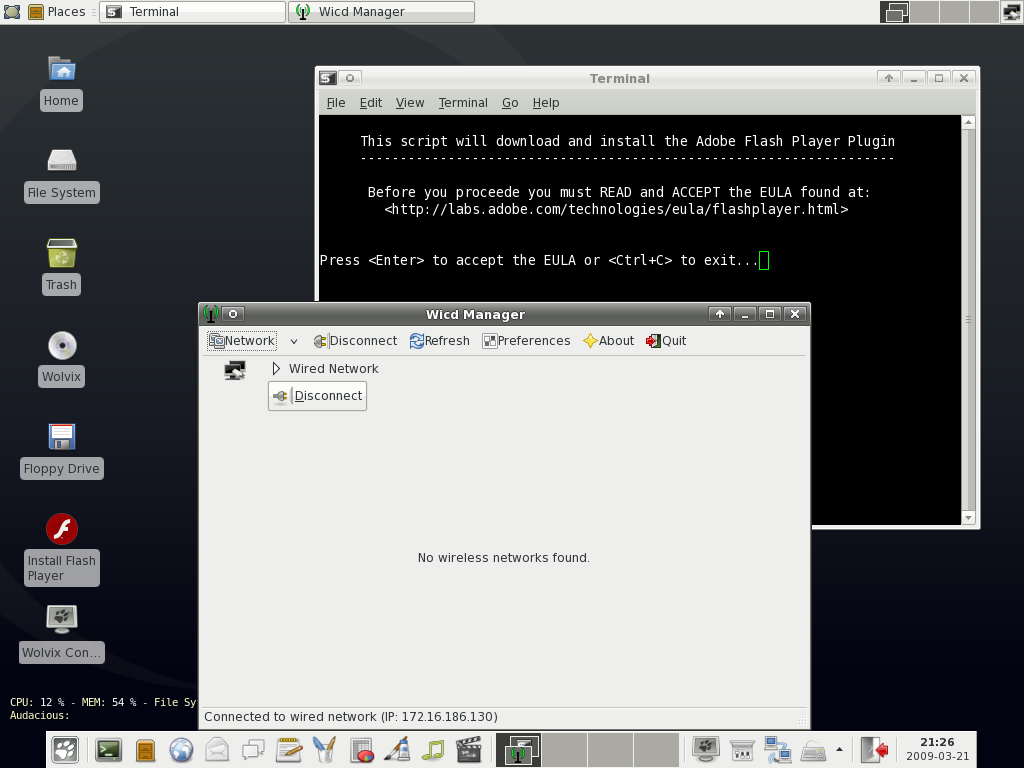Viewport: 1024px width, 768px height.
Task: Open the Trash desktop icon
Action: tap(61, 266)
